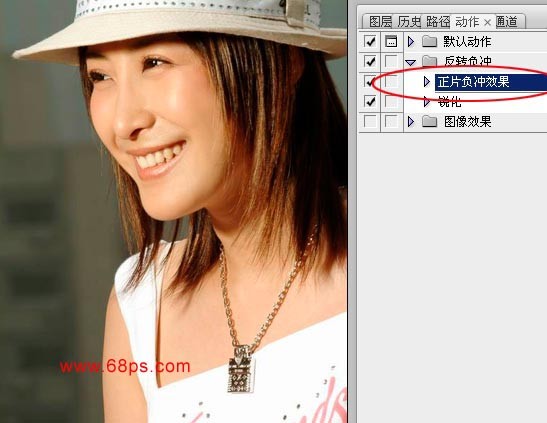
Task: Select the 默认动作 set name
Action: click(467, 41)
